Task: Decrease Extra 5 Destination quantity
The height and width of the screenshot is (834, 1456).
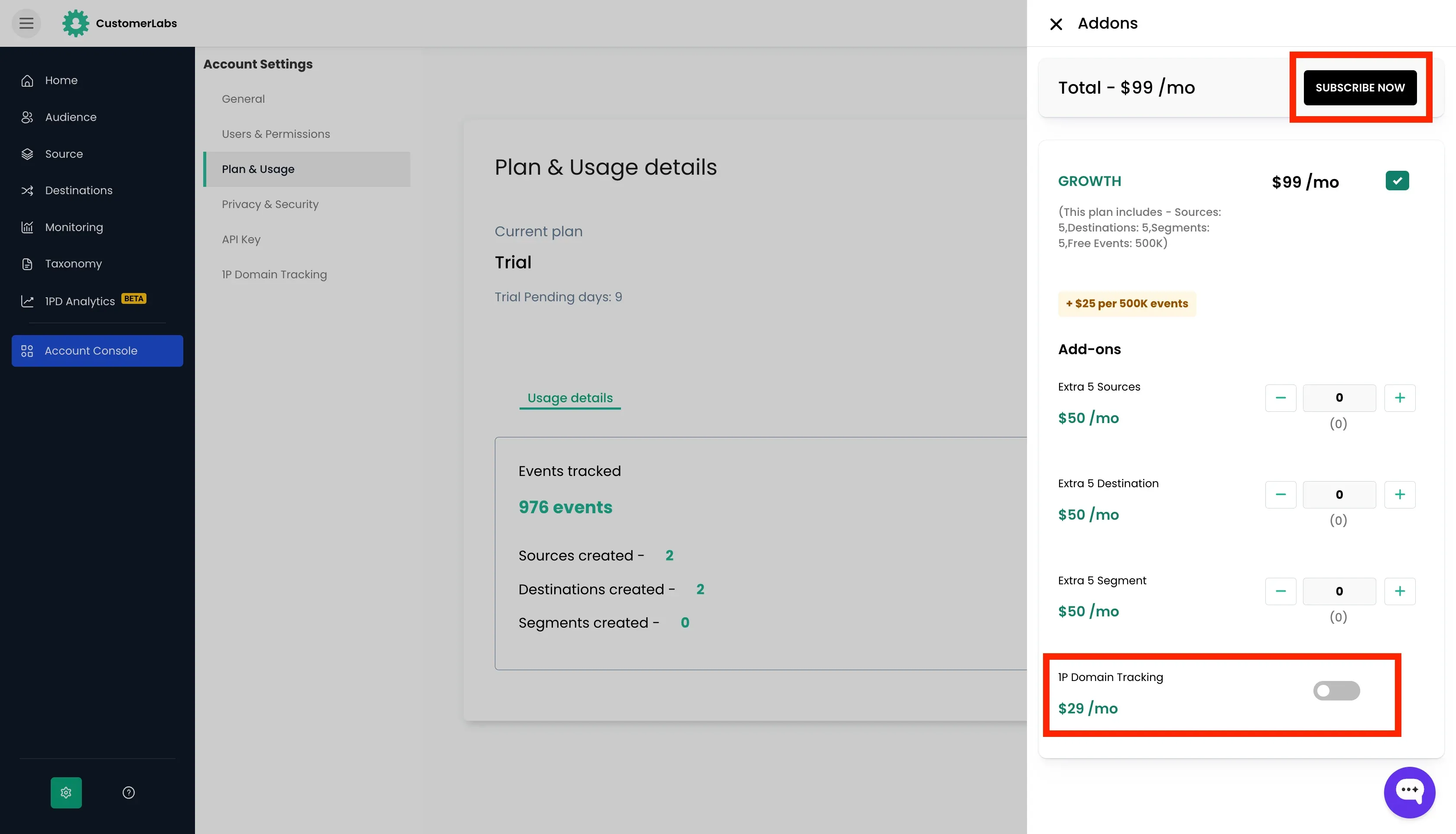Action: [x=1281, y=495]
